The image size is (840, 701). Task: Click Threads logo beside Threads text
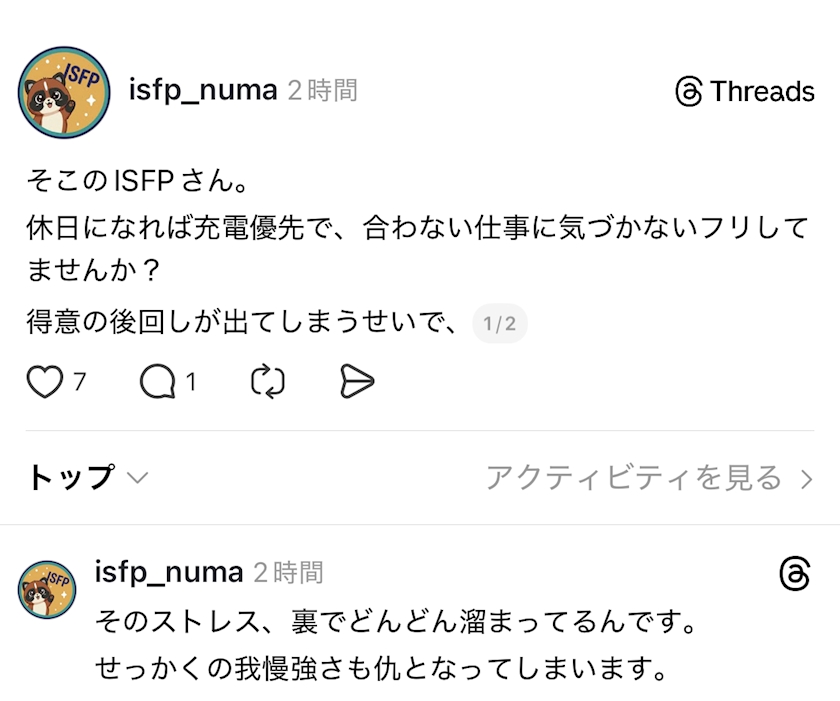689,92
